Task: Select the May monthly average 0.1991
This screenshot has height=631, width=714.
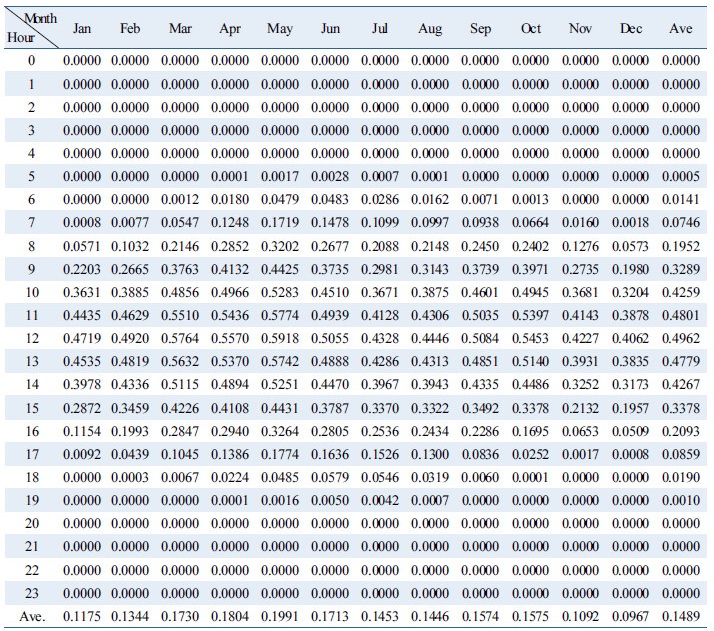Action: 280,616
